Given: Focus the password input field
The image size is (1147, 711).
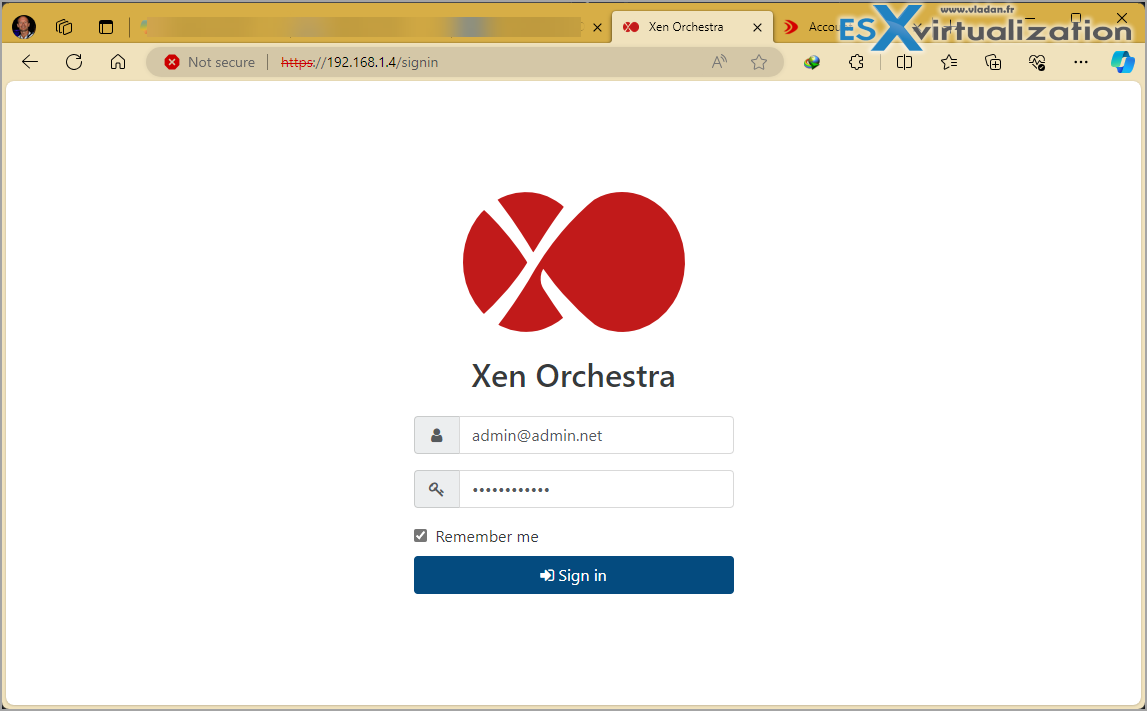Looking at the screenshot, I should coord(595,489).
